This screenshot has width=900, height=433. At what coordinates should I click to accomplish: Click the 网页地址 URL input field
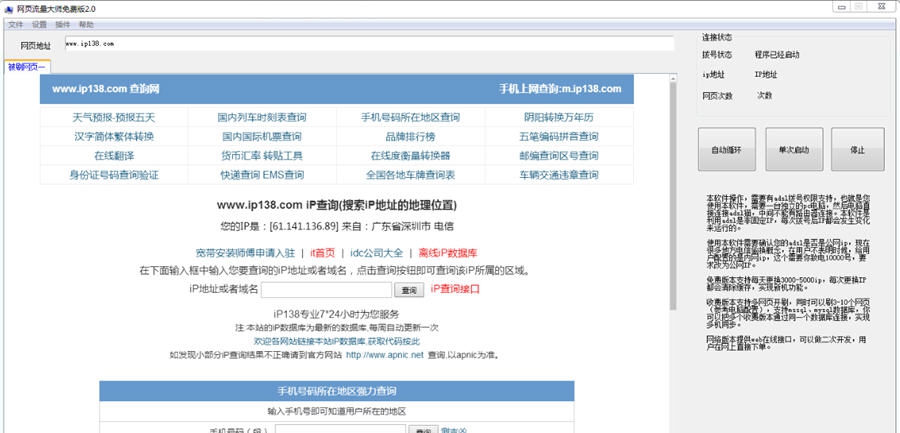[368, 45]
